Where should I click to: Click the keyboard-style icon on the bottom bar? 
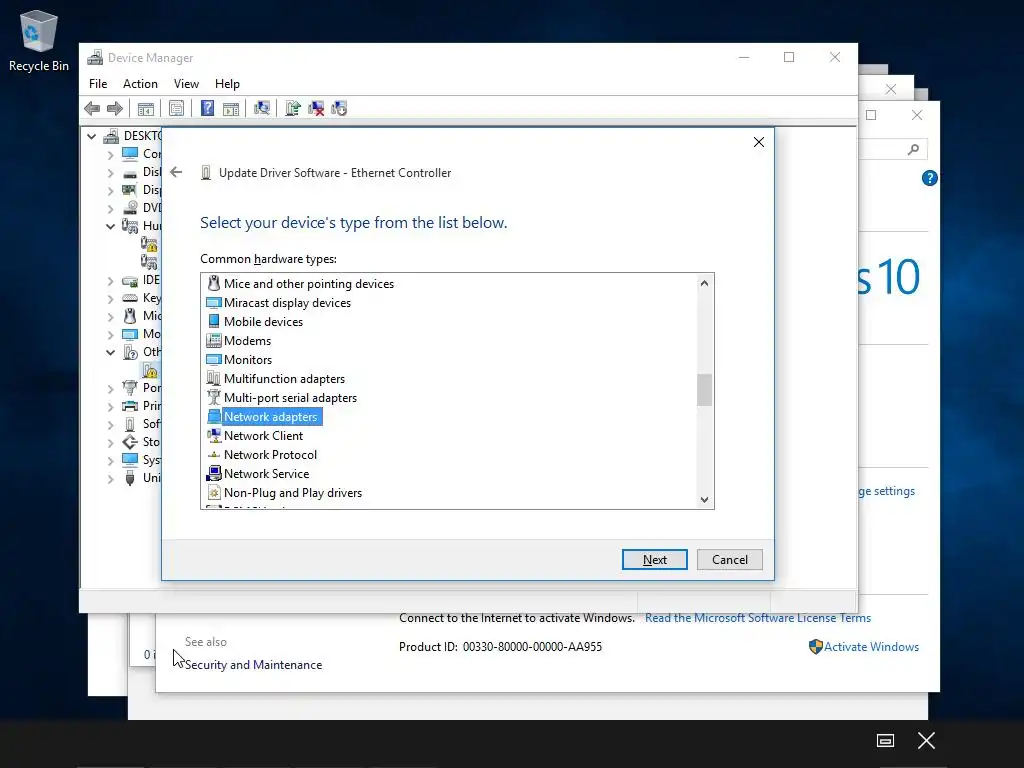pyautogui.click(x=885, y=740)
